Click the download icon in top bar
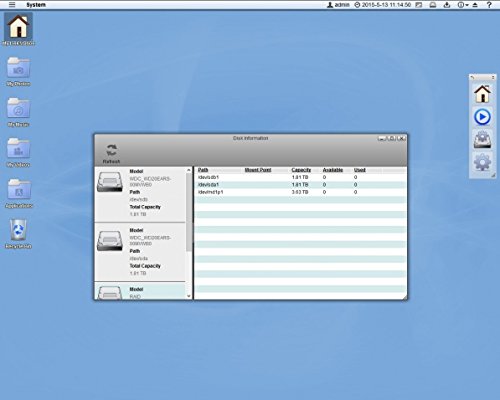This screenshot has height=400, width=500. pyautogui.click(x=447, y=5)
